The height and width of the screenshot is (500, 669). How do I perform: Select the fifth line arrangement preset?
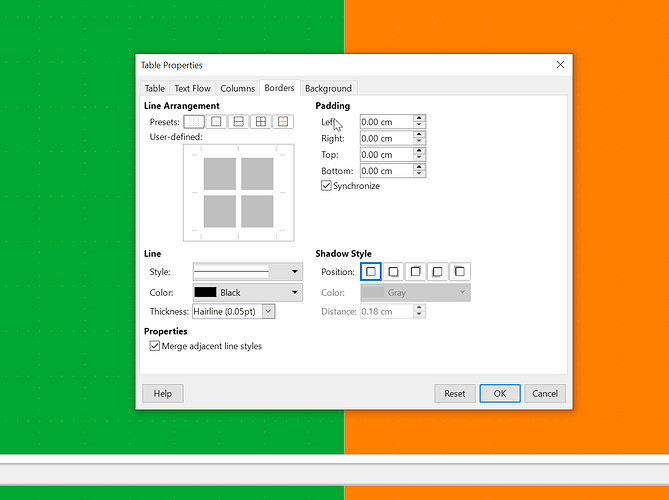tap(284, 122)
